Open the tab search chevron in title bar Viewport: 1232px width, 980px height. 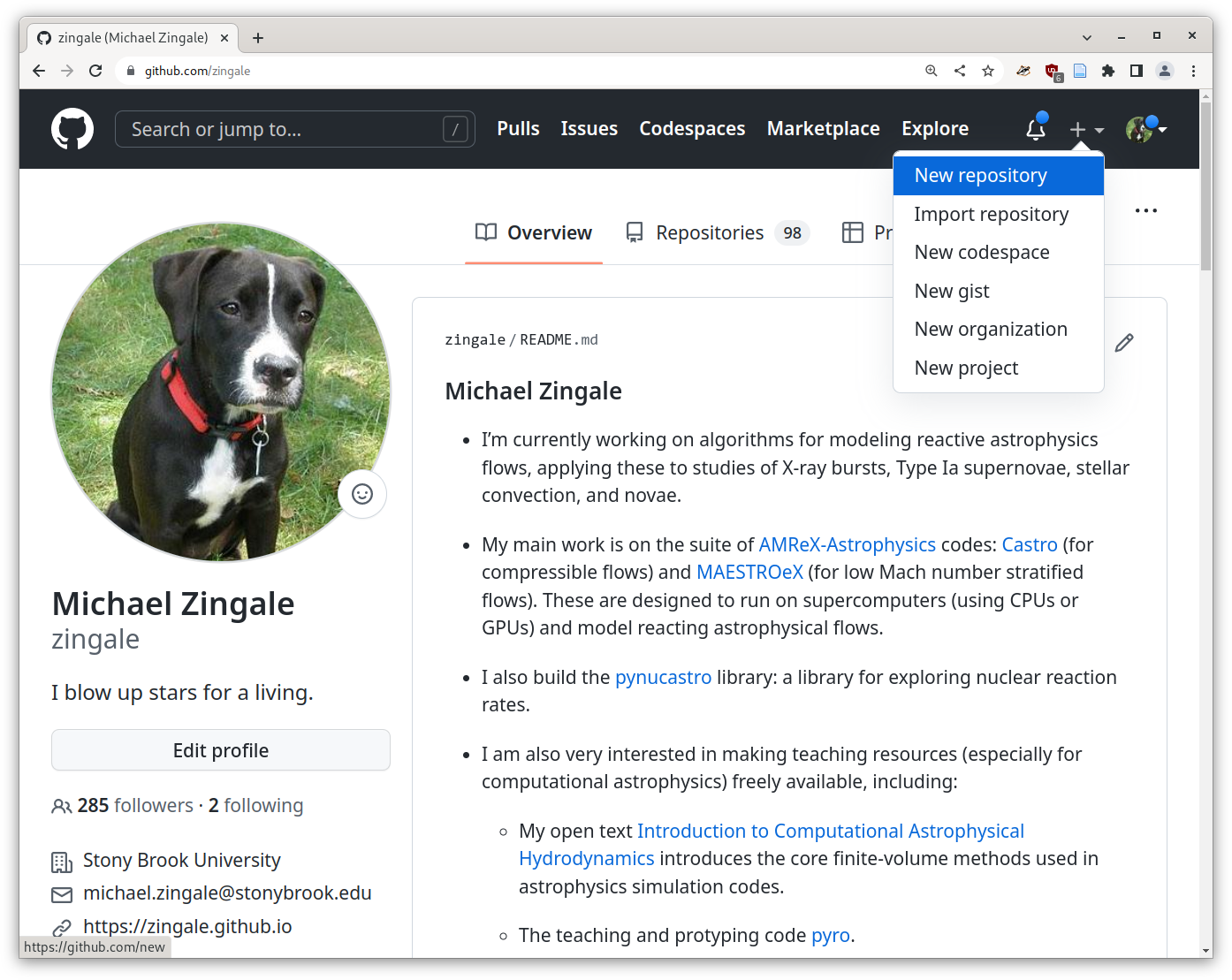point(1087,37)
